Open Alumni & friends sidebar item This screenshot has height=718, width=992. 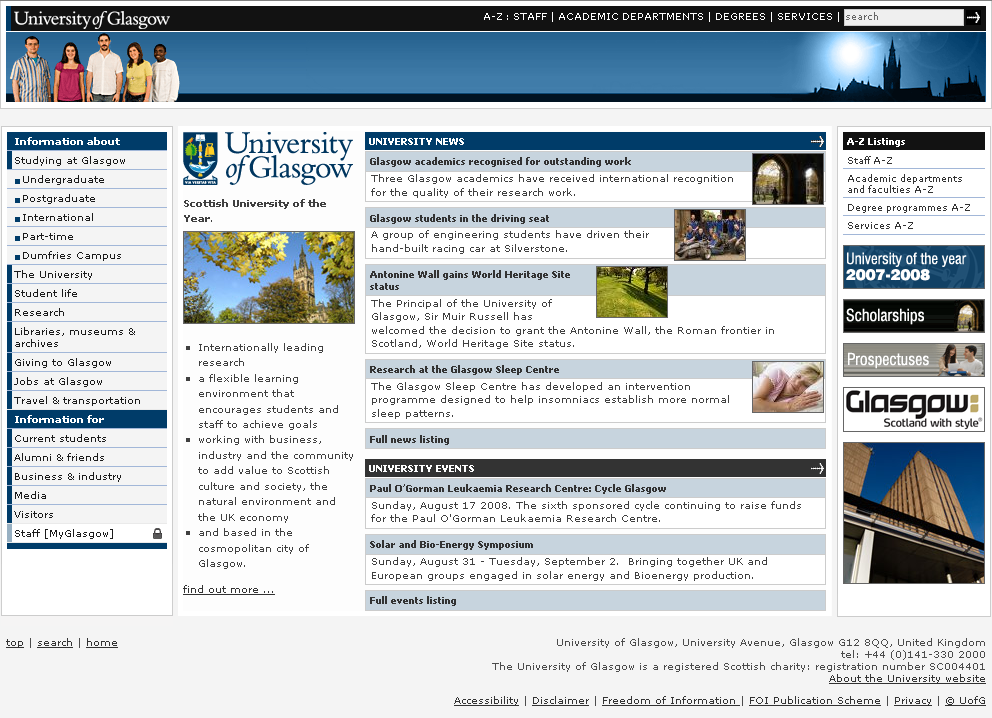click(87, 457)
